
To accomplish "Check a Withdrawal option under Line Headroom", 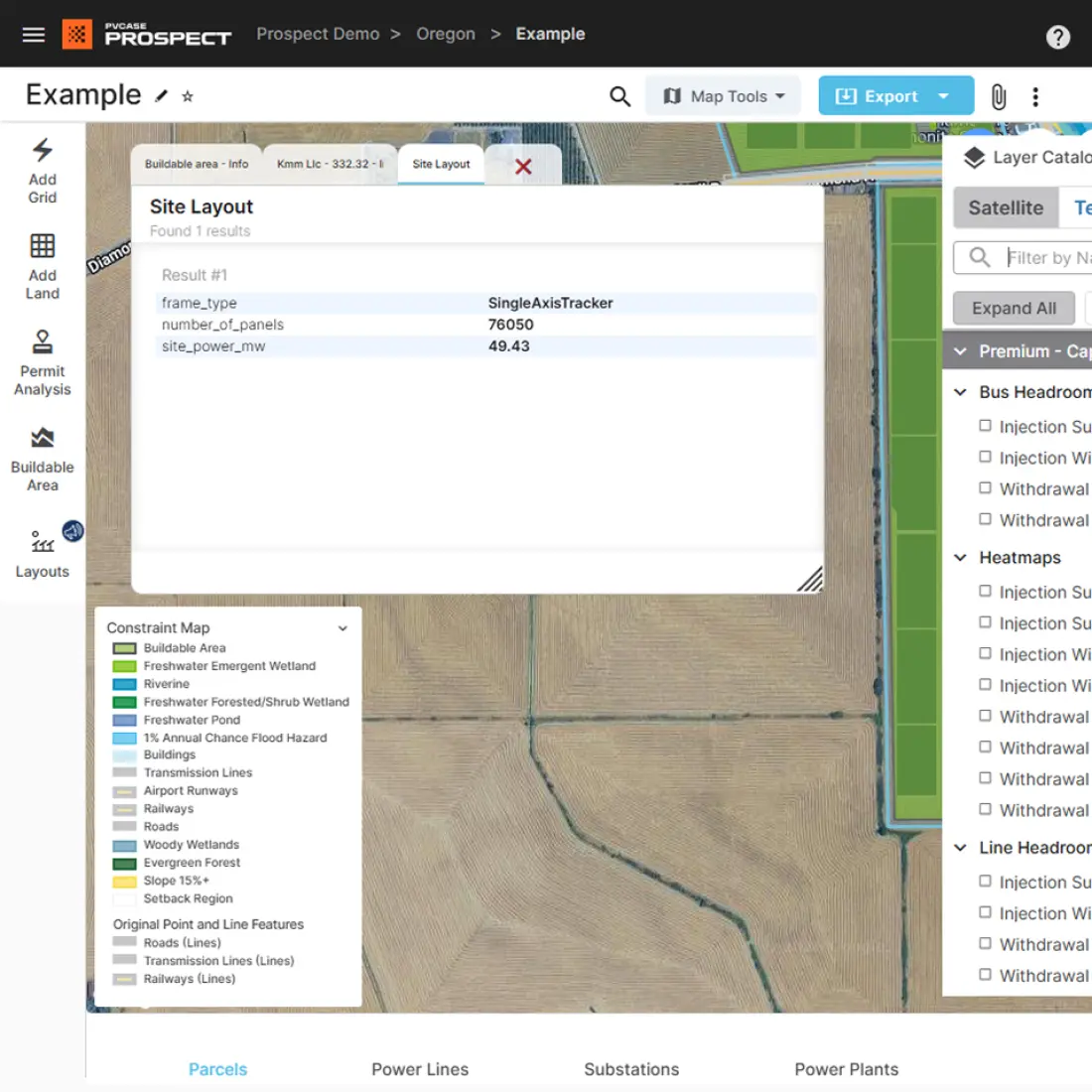I will coord(985,944).
